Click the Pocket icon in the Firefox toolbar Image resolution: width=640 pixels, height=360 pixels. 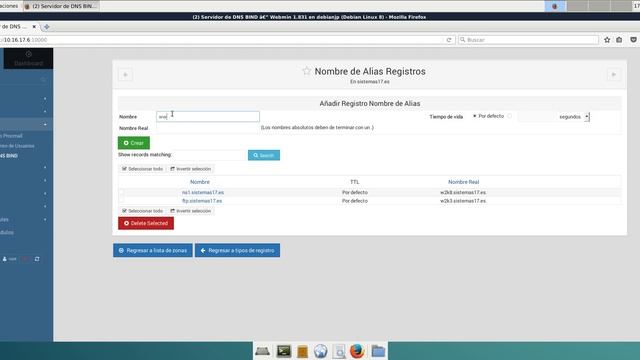pos(633,40)
